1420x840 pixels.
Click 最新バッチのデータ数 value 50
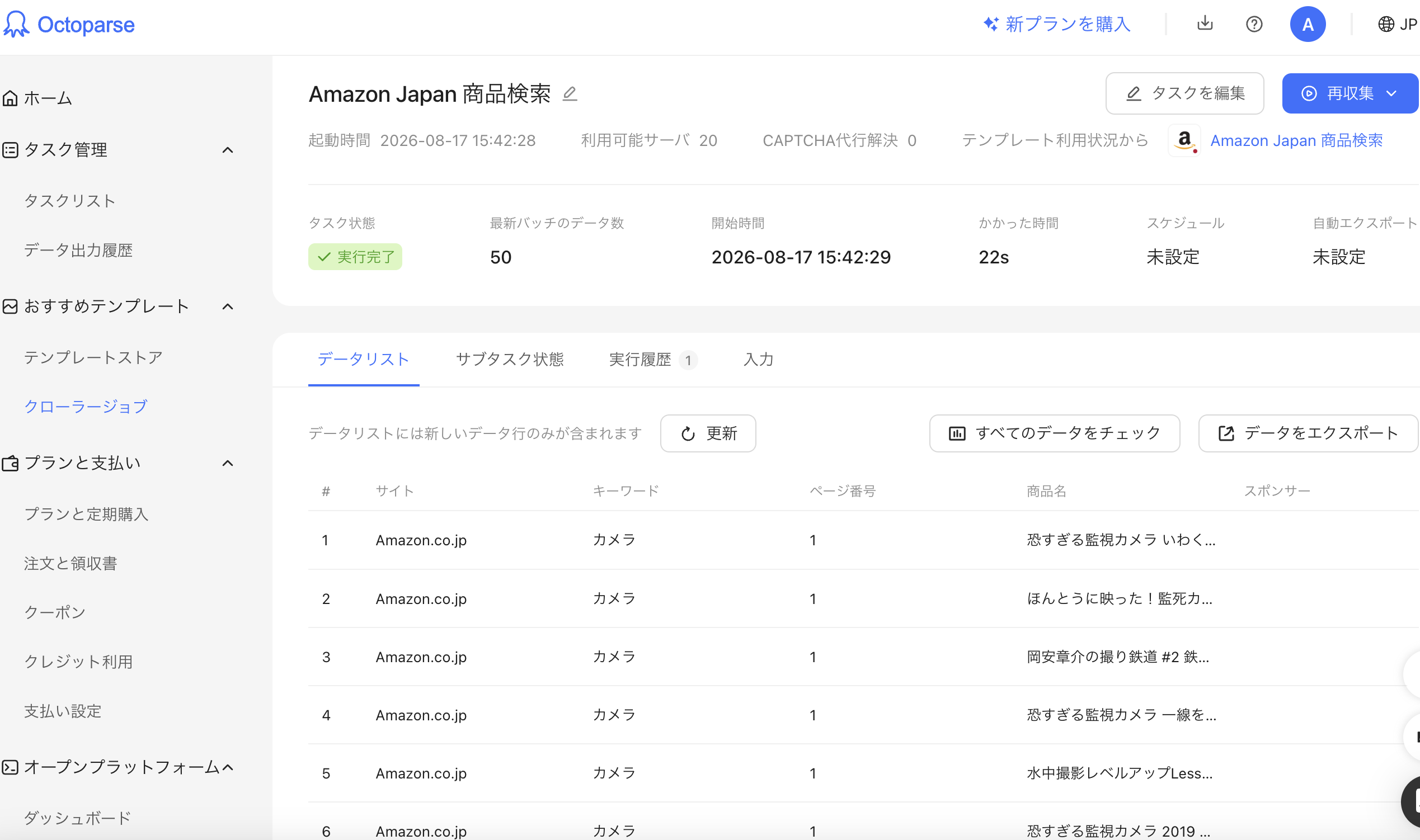501,258
